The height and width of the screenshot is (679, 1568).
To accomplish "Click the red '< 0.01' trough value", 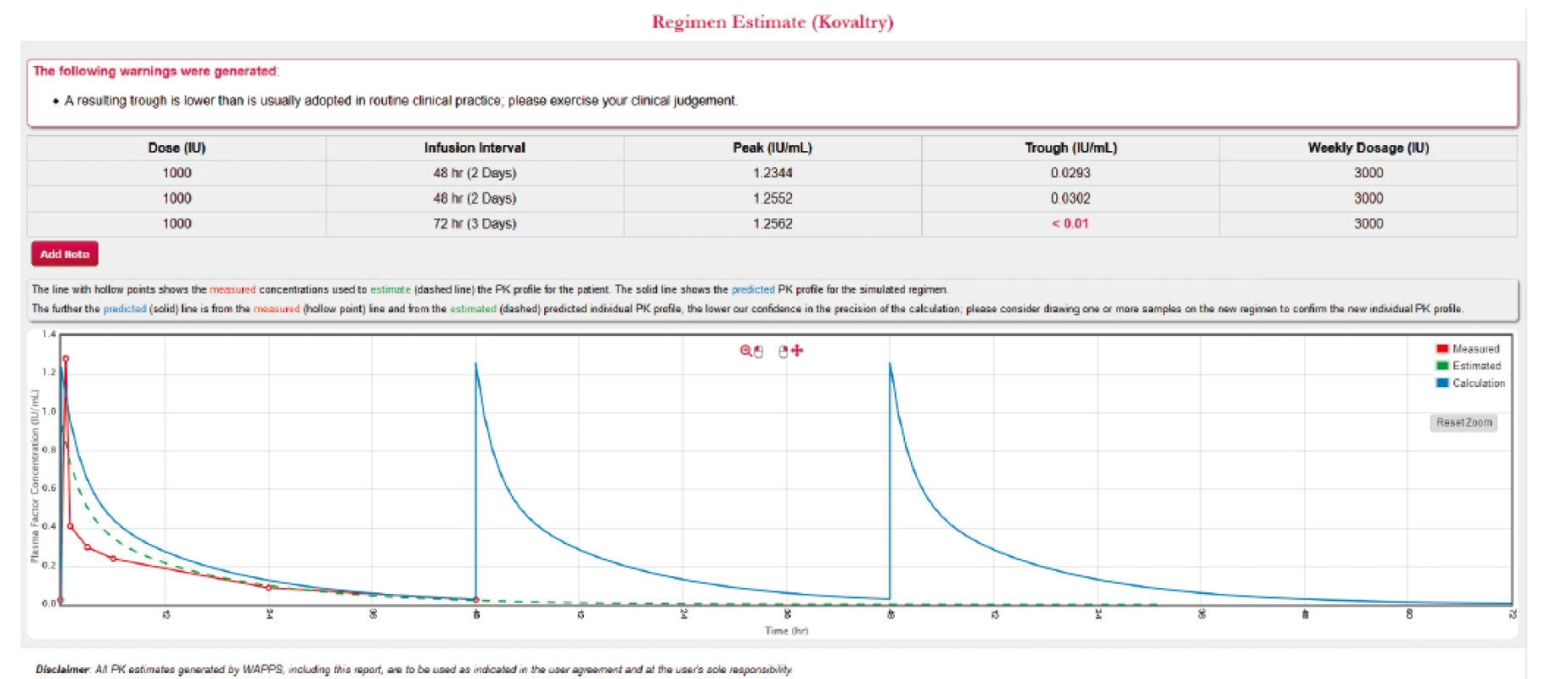I will (1071, 224).
